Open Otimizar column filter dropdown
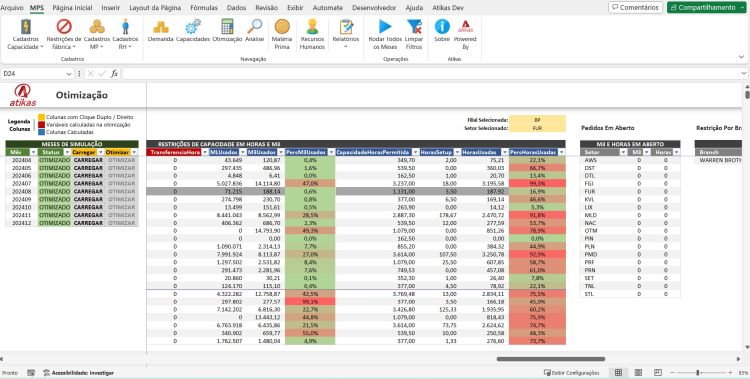750x379 pixels. 134,152
